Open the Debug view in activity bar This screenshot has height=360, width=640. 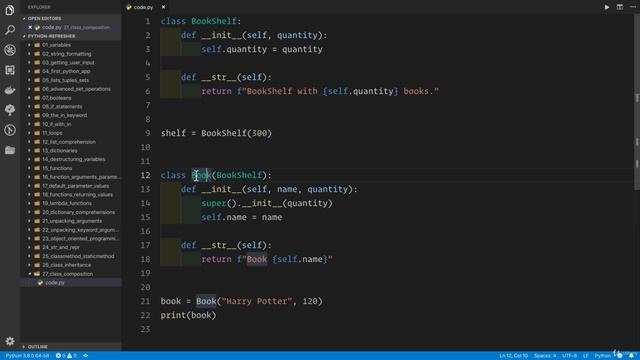point(10,50)
